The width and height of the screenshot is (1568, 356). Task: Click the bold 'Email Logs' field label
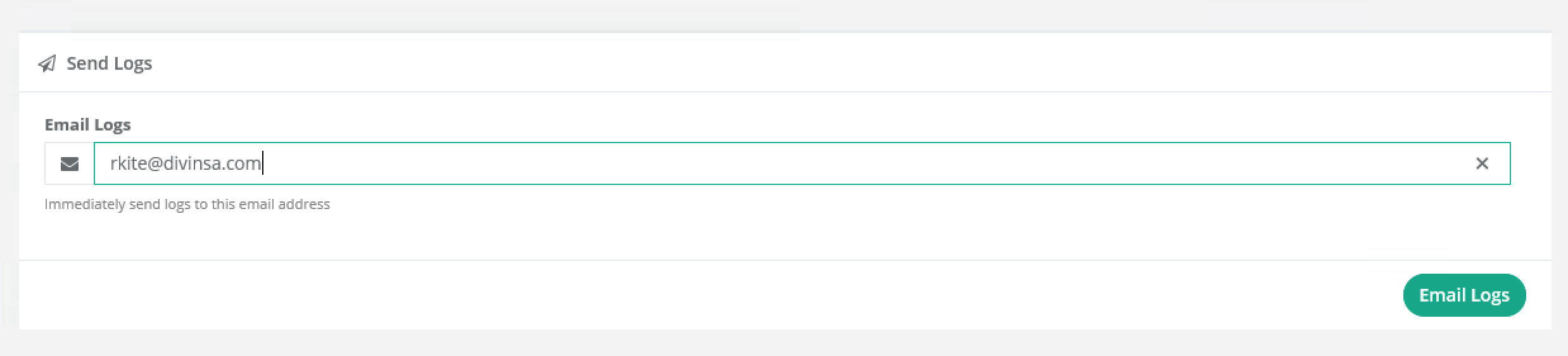[x=87, y=125]
